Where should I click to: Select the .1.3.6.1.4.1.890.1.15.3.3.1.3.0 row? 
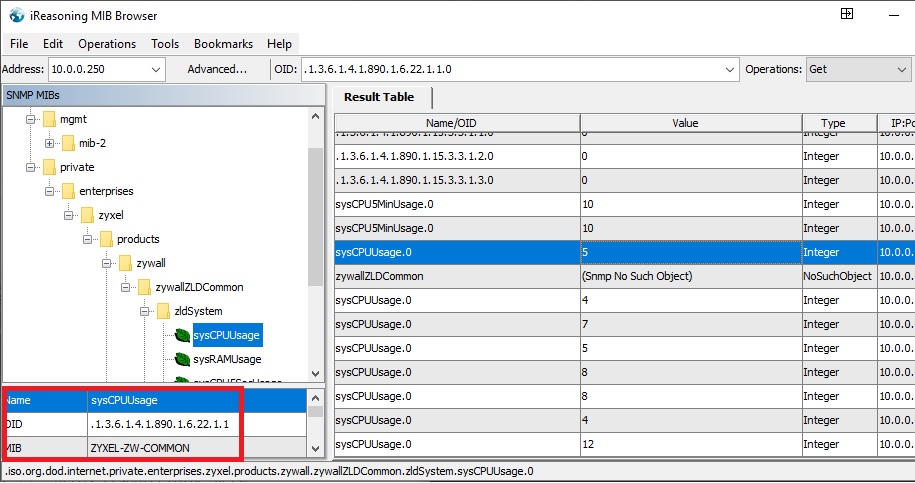624,180
